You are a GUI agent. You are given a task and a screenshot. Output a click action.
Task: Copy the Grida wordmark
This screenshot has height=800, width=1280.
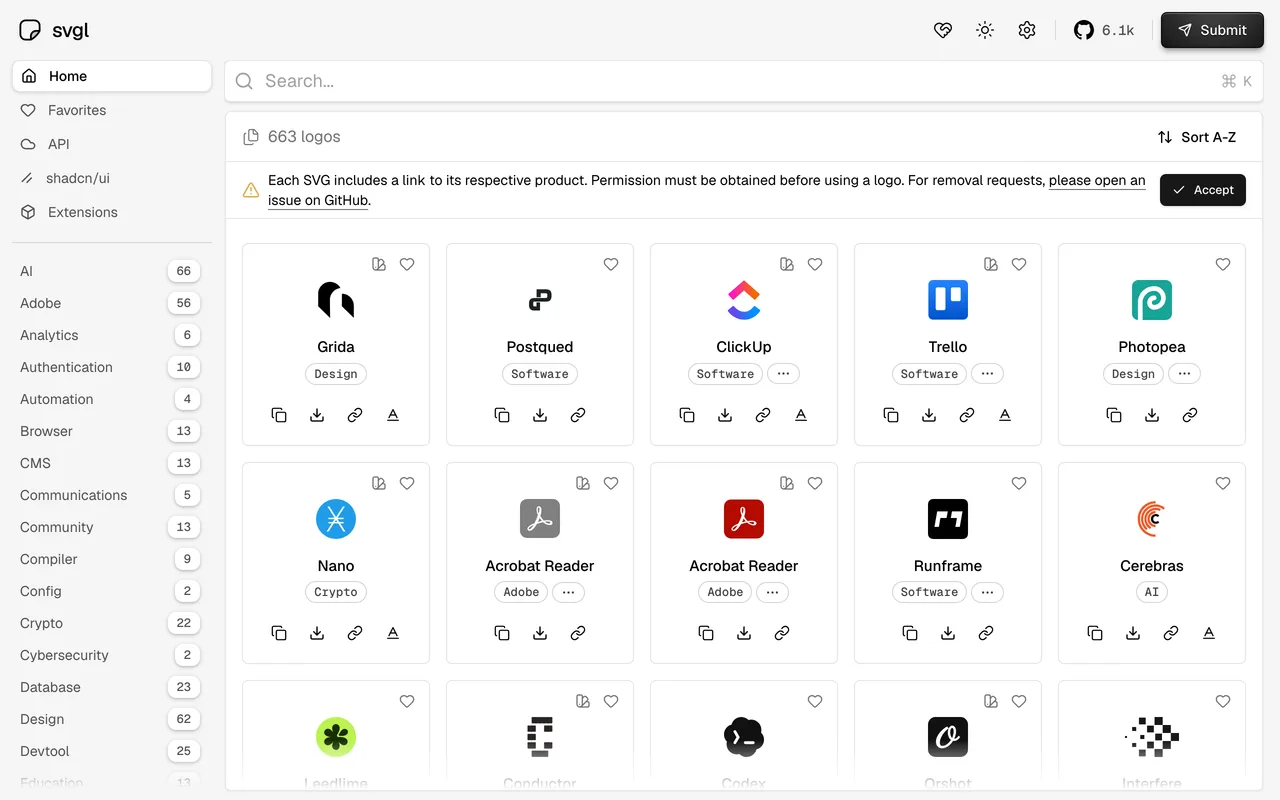coord(393,415)
